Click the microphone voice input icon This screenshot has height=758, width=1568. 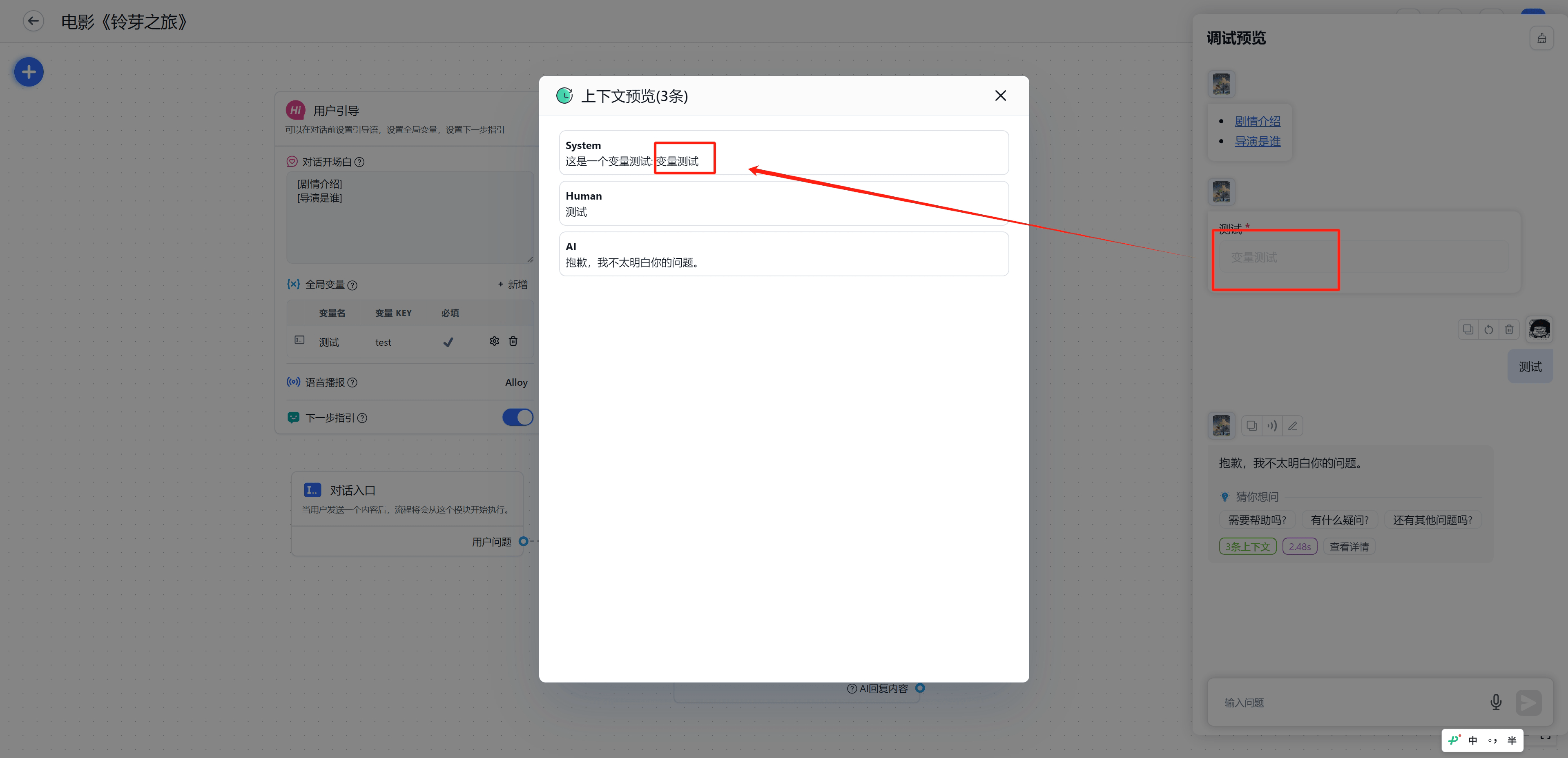[1496, 702]
